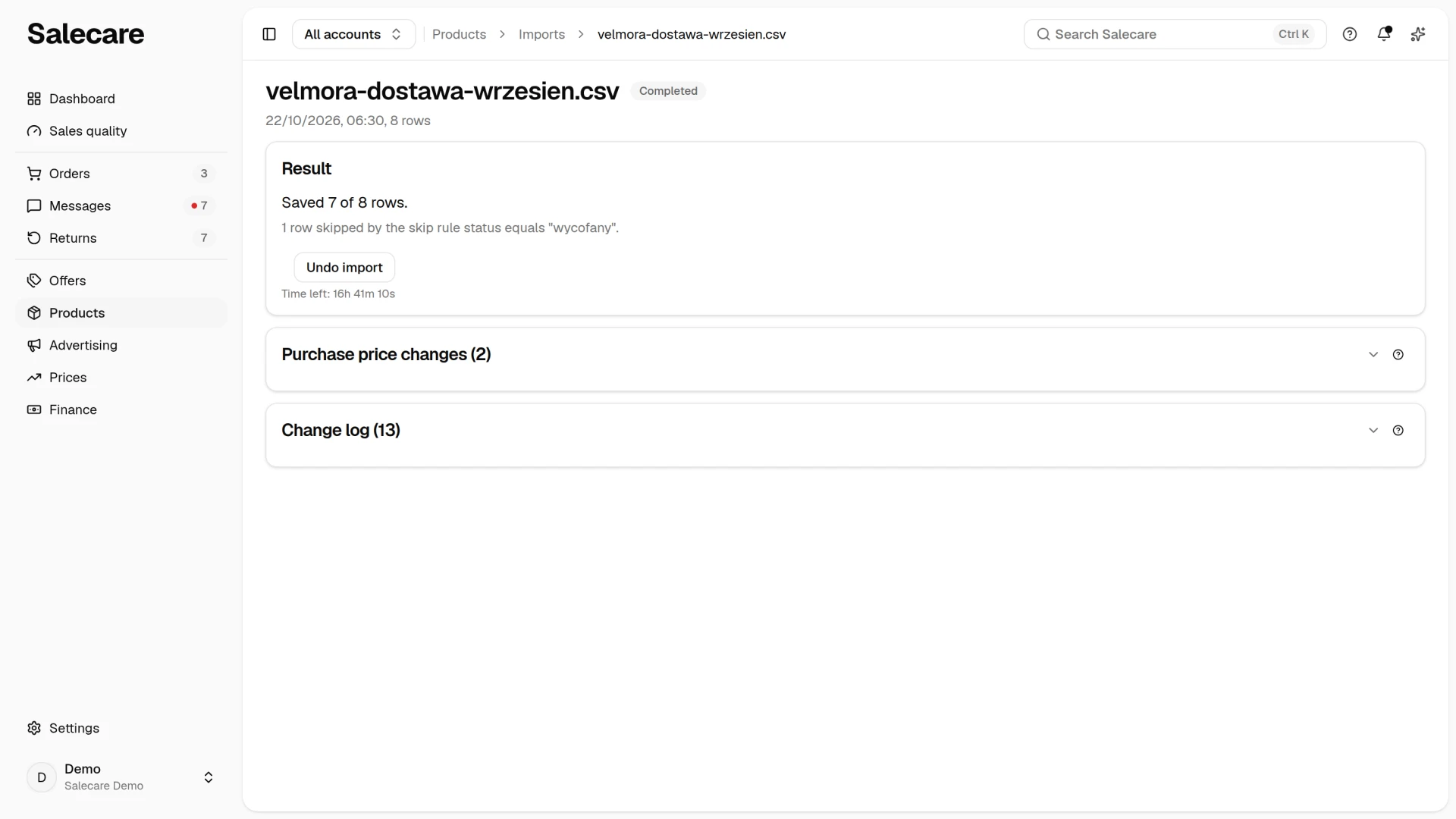Viewport: 1456px width, 819px height.
Task: Click the Orders cart icon
Action: tap(34, 174)
